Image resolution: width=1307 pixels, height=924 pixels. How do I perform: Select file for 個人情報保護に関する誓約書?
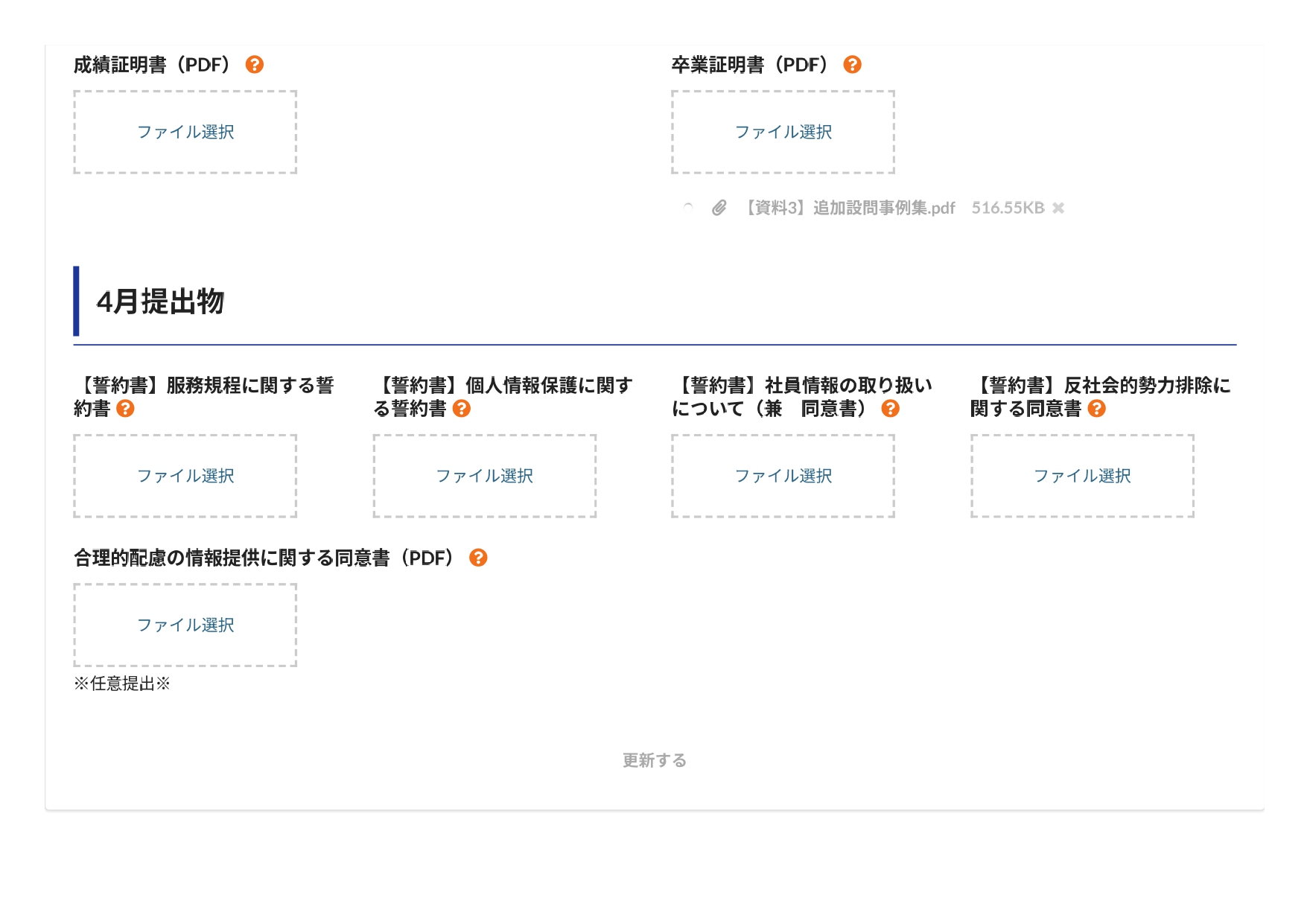click(484, 476)
